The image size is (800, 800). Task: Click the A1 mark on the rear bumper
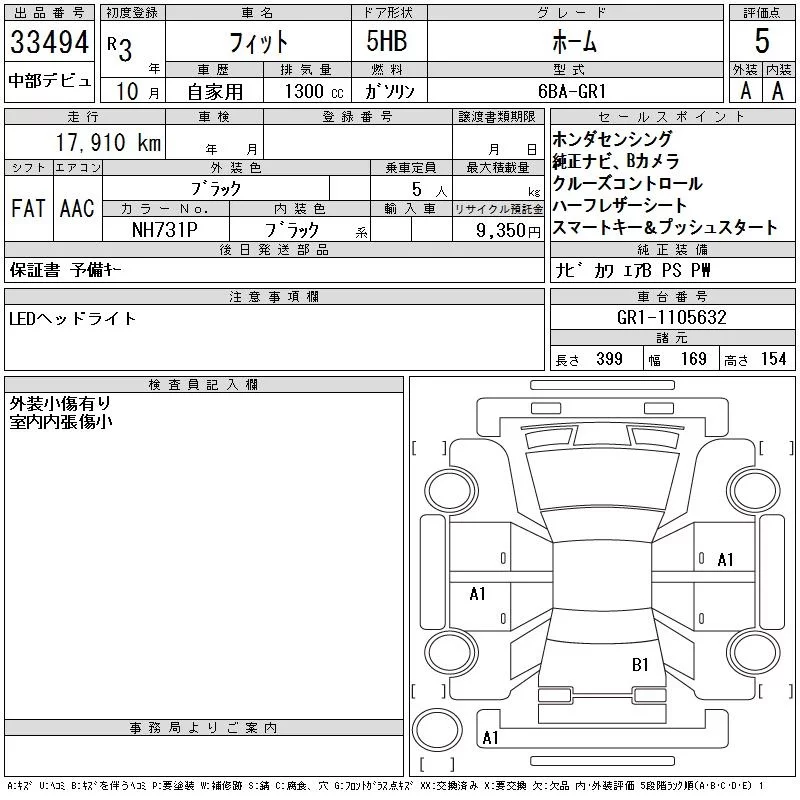490,737
